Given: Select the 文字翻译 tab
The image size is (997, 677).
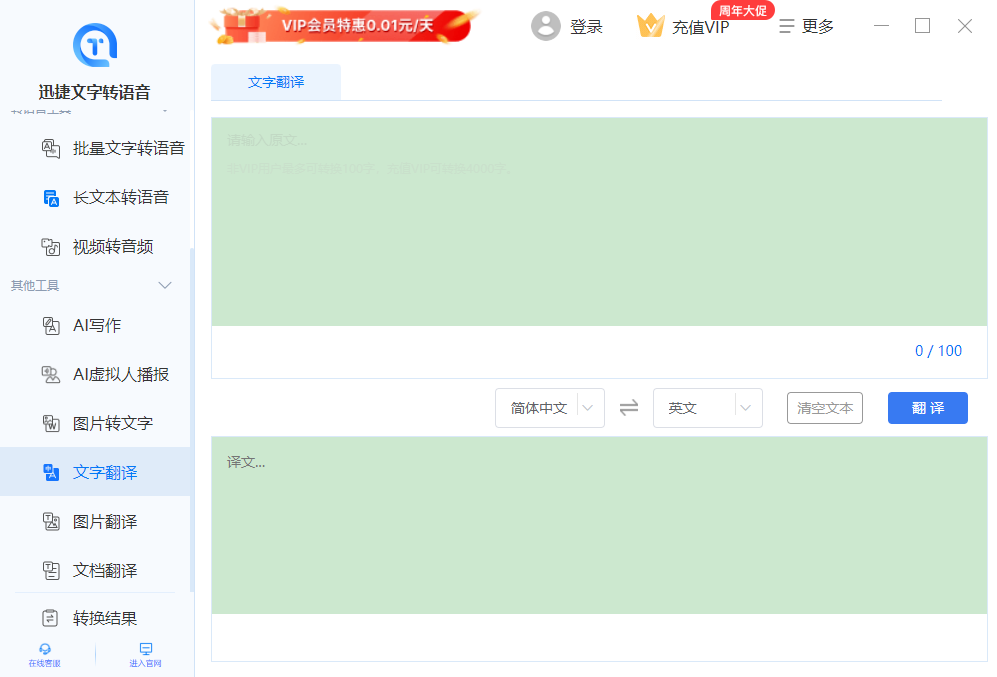Looking at the screenshot, I should pos(275,83).
